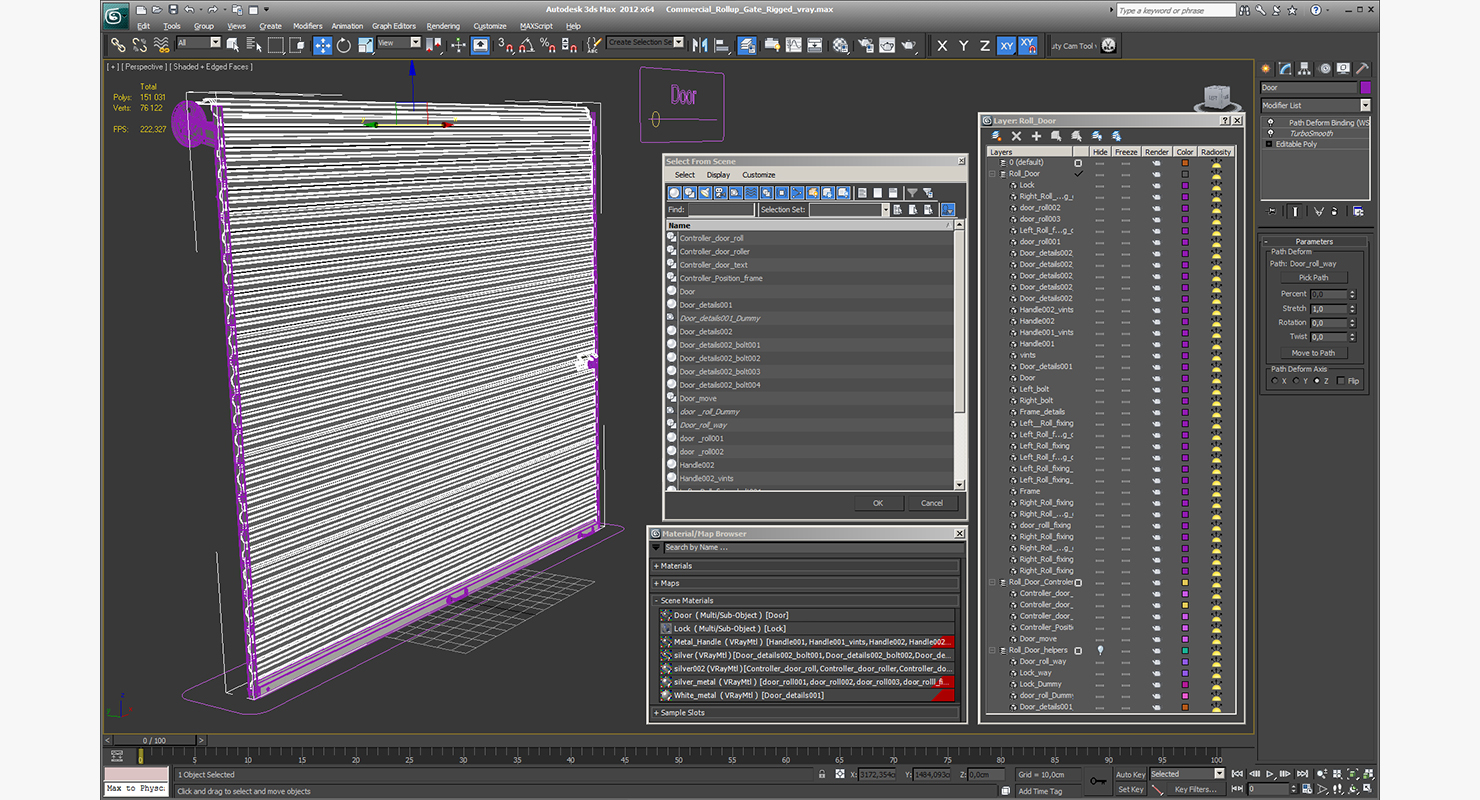Activate the Select and Rotate tool
Image resolution: width=1480 pixels, height=800 pixels.
click(x=344, y=45)
